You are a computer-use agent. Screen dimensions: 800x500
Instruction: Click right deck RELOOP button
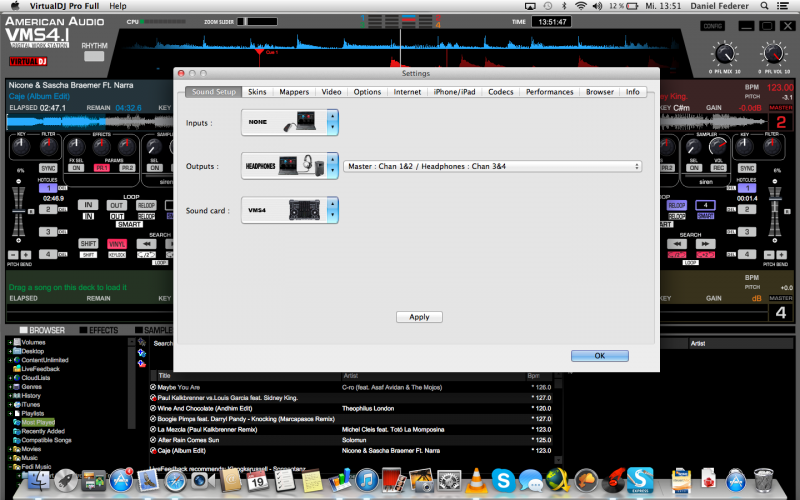click(x=677, y=205)
